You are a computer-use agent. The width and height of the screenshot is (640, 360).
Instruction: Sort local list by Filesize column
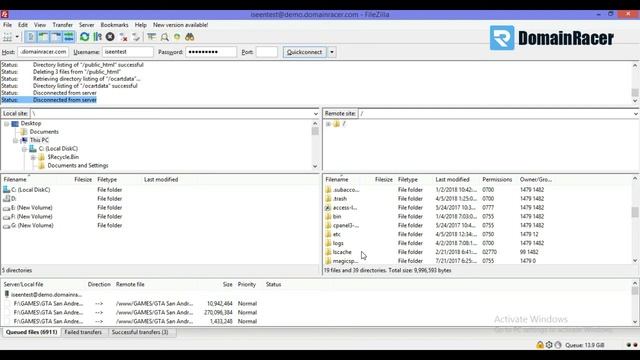tap(83, 180)
